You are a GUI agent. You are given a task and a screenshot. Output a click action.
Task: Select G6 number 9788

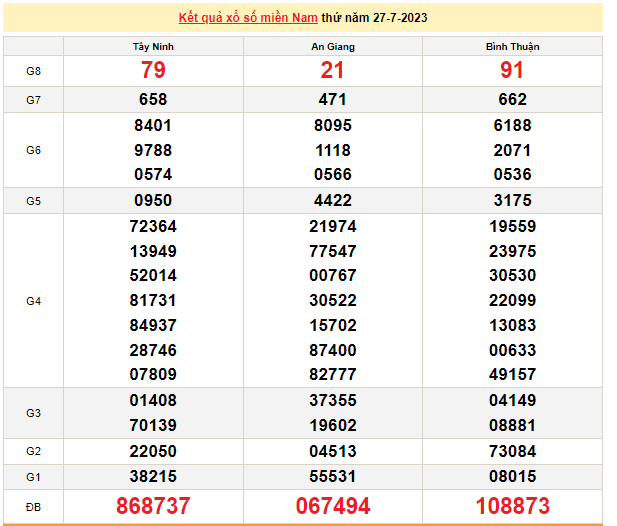point(153,150)
